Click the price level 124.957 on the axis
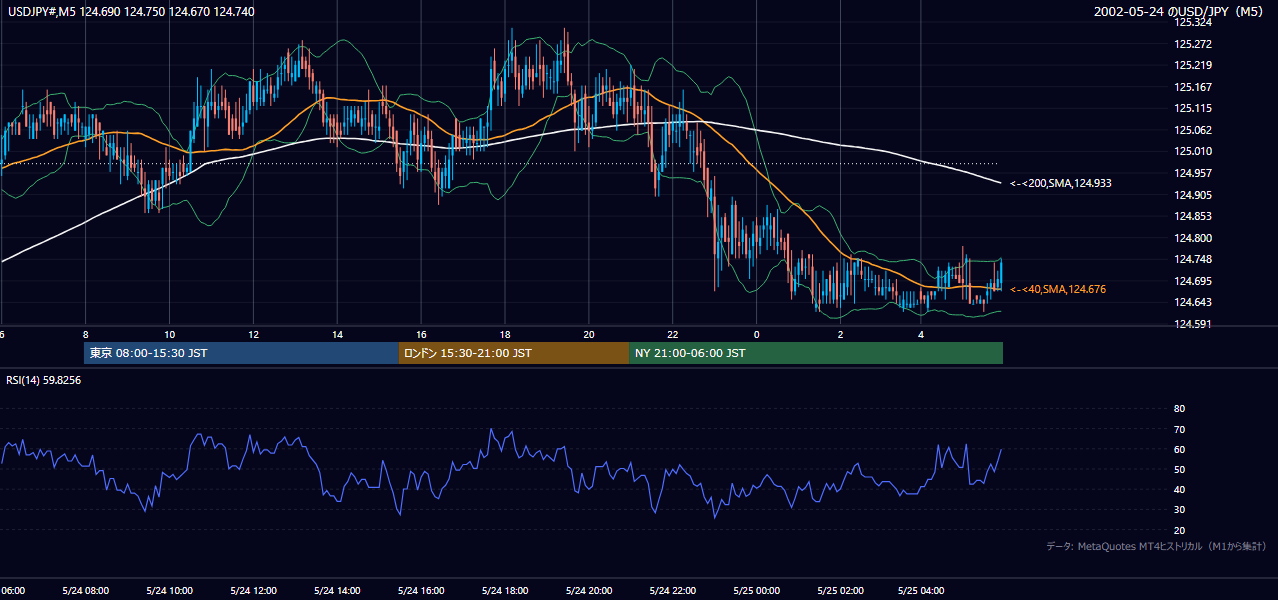This screenshot has width=1278, height=600. (1192, 173)
